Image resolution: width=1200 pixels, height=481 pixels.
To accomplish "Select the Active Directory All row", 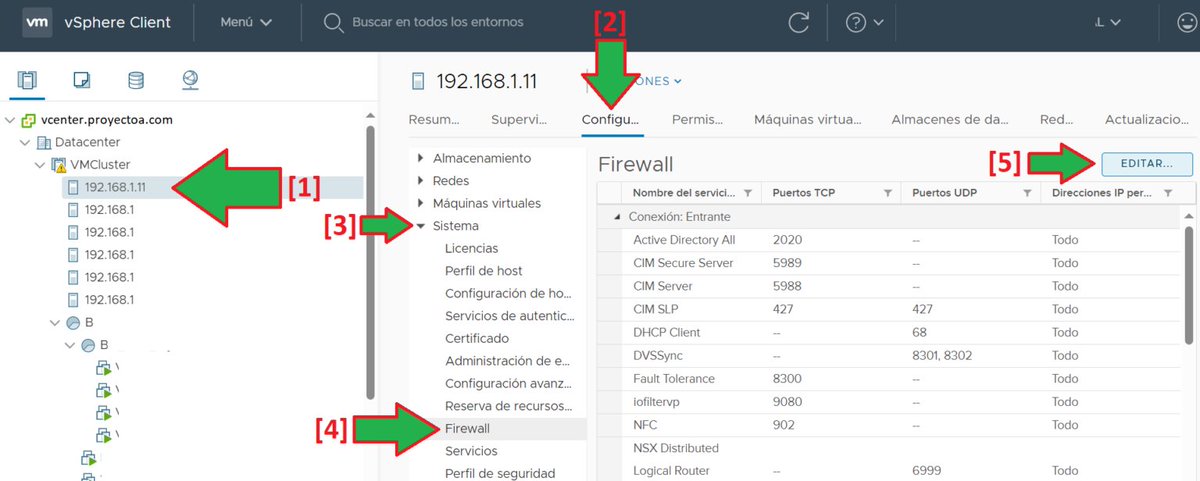I will pyautogui.click(x=889, y=240).
